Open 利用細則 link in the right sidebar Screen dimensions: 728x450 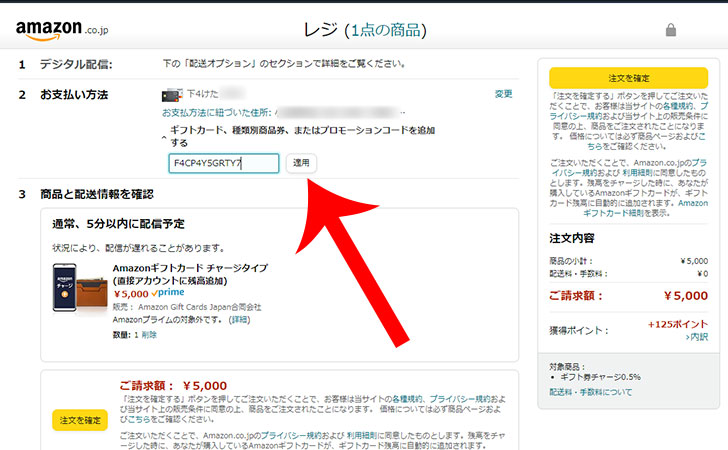637,173
